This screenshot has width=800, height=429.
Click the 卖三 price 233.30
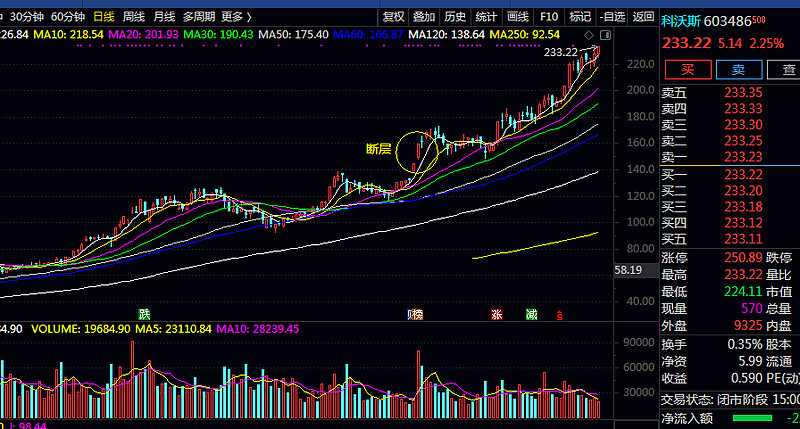pyautogui.click(x=743, y=125)
